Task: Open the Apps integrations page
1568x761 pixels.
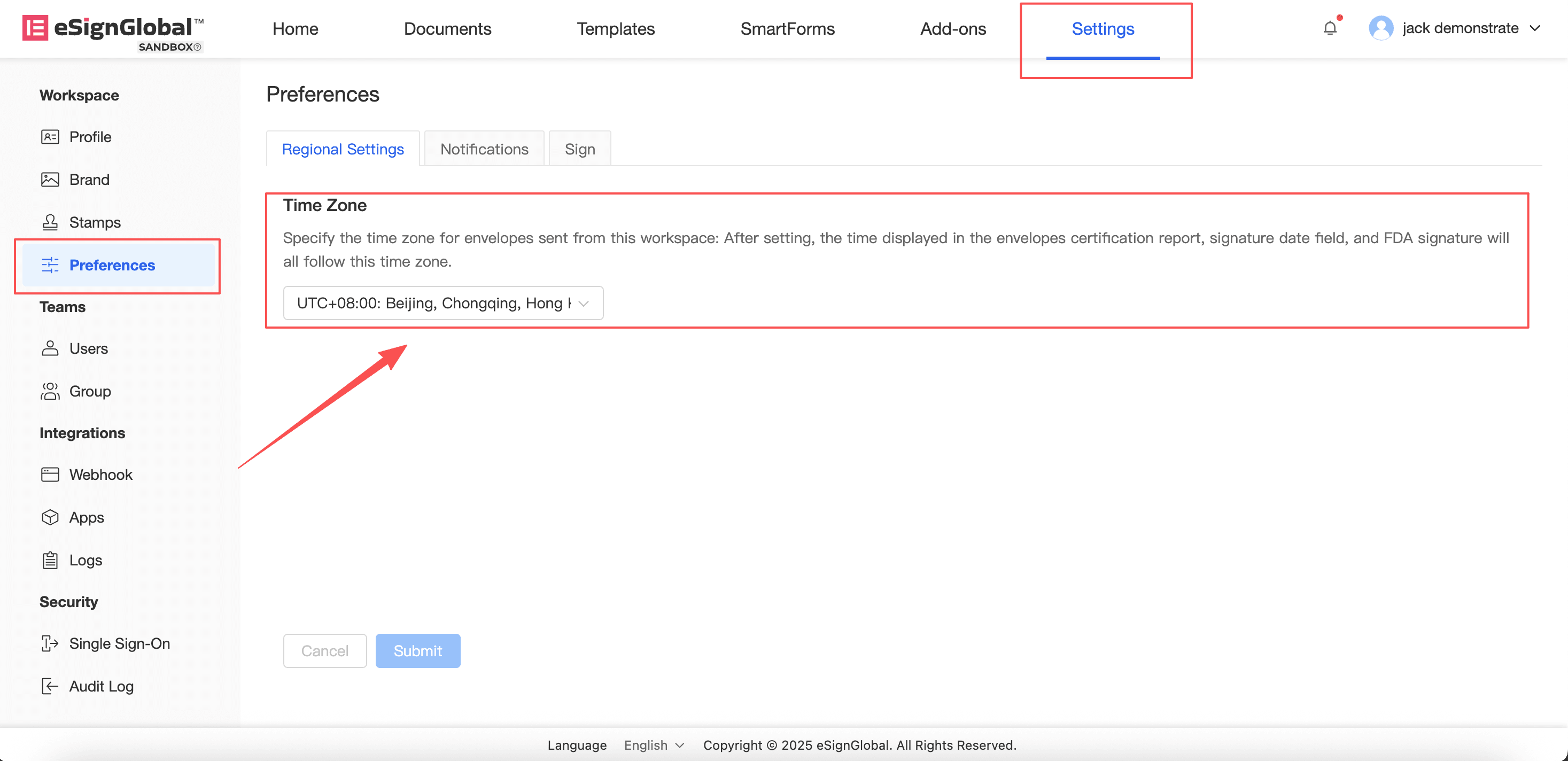Action: click(x=87, y=517)
